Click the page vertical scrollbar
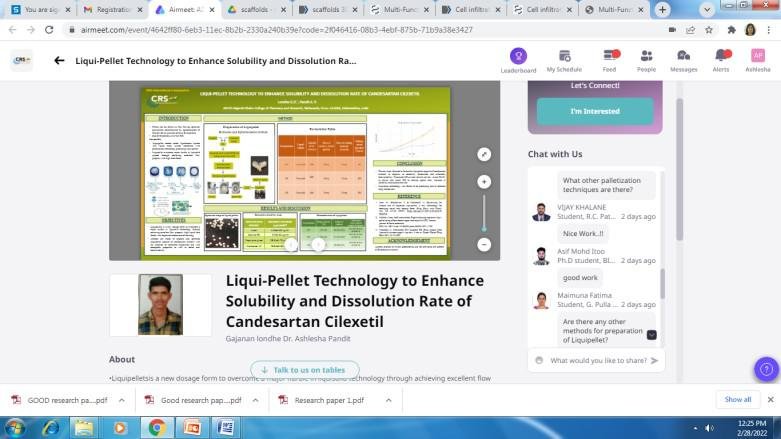 (679, 169)
